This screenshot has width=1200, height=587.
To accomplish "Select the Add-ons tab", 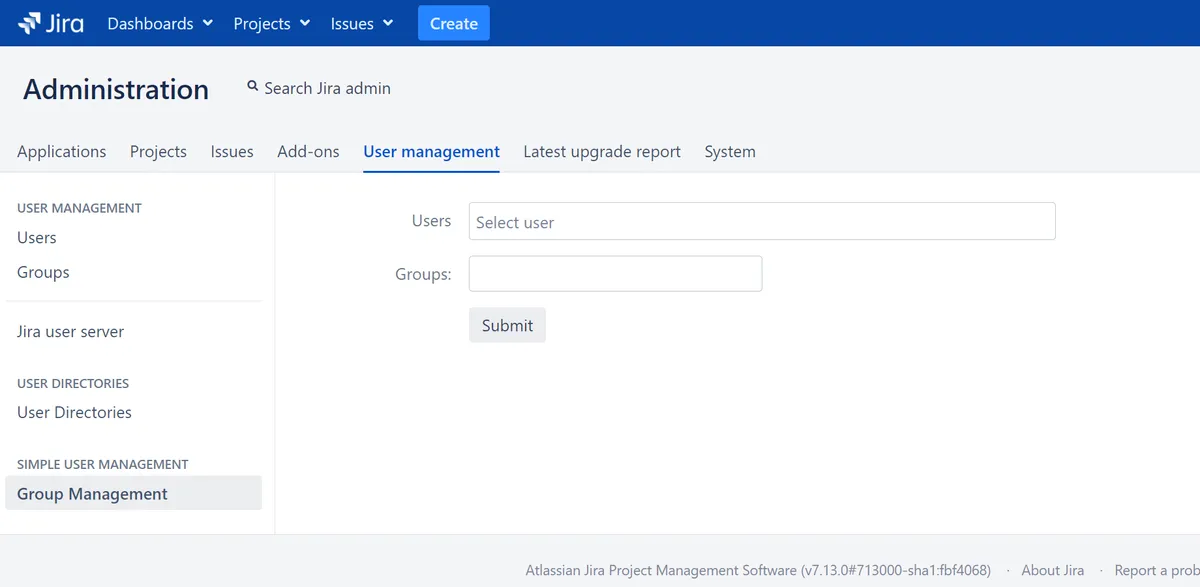I will [308, 152].
